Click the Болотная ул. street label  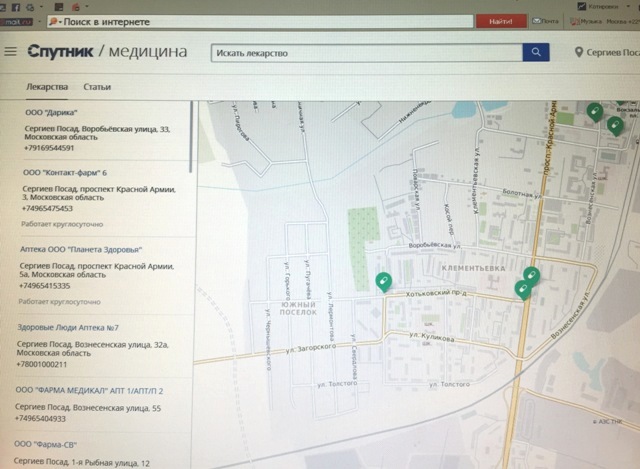pyautogui.click(x=522, y=193)
